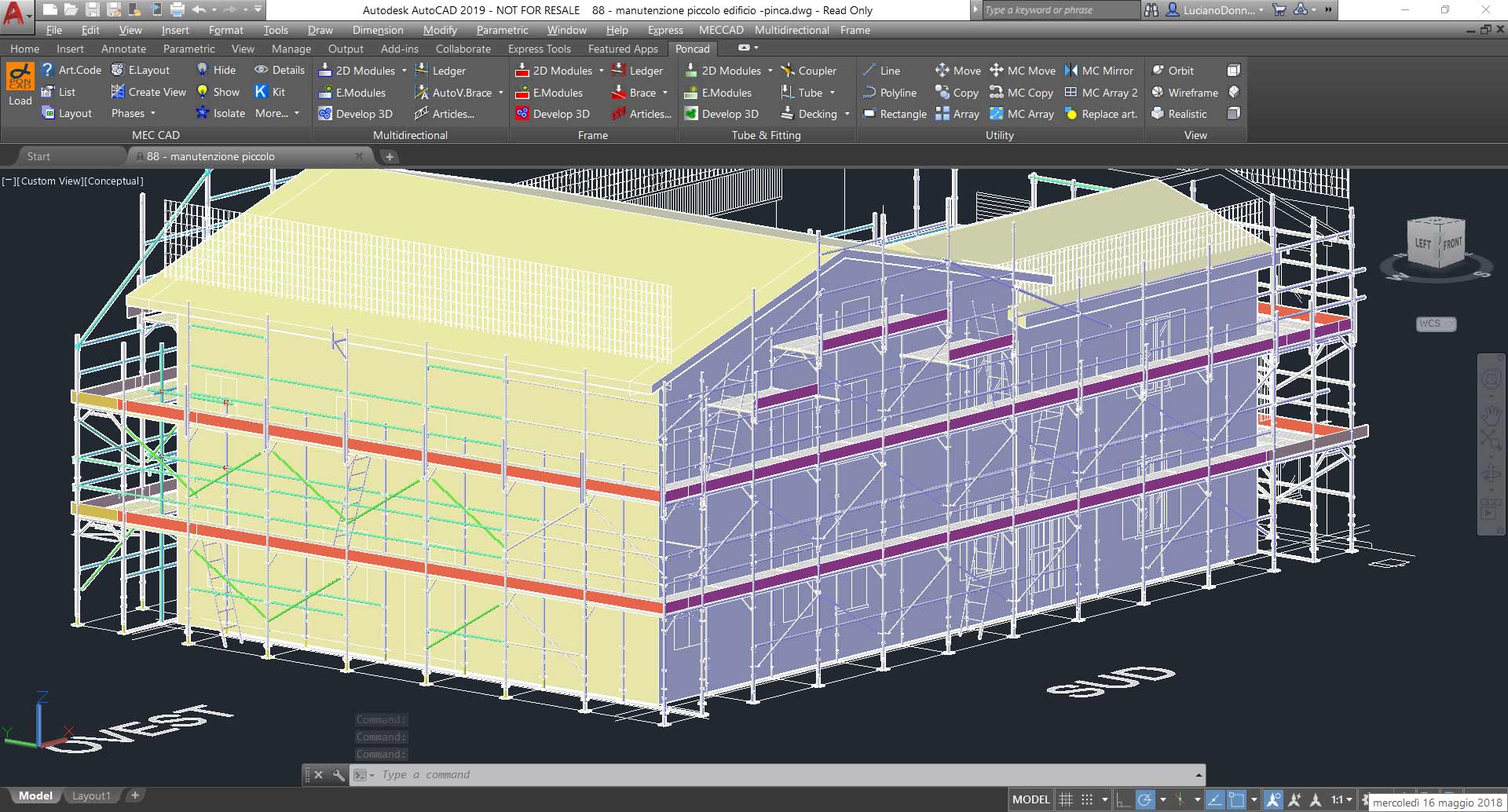Toggle snap mode in the status bar

coord(1088,799)
